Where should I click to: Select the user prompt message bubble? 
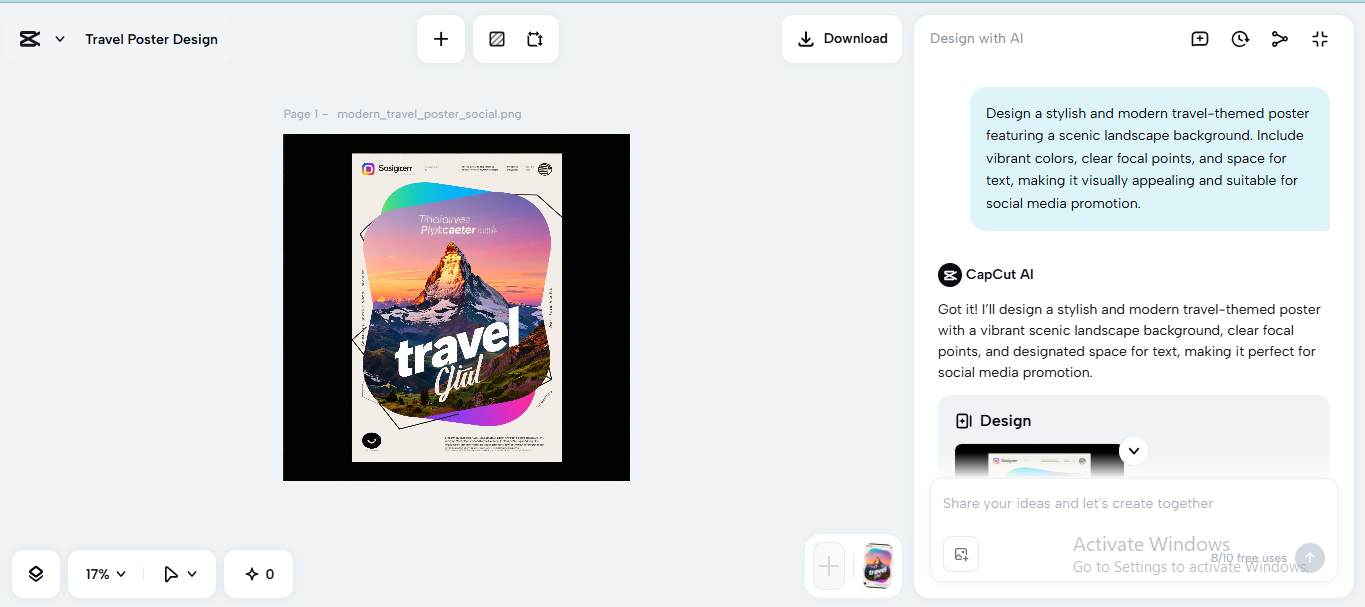(1150, 158)
